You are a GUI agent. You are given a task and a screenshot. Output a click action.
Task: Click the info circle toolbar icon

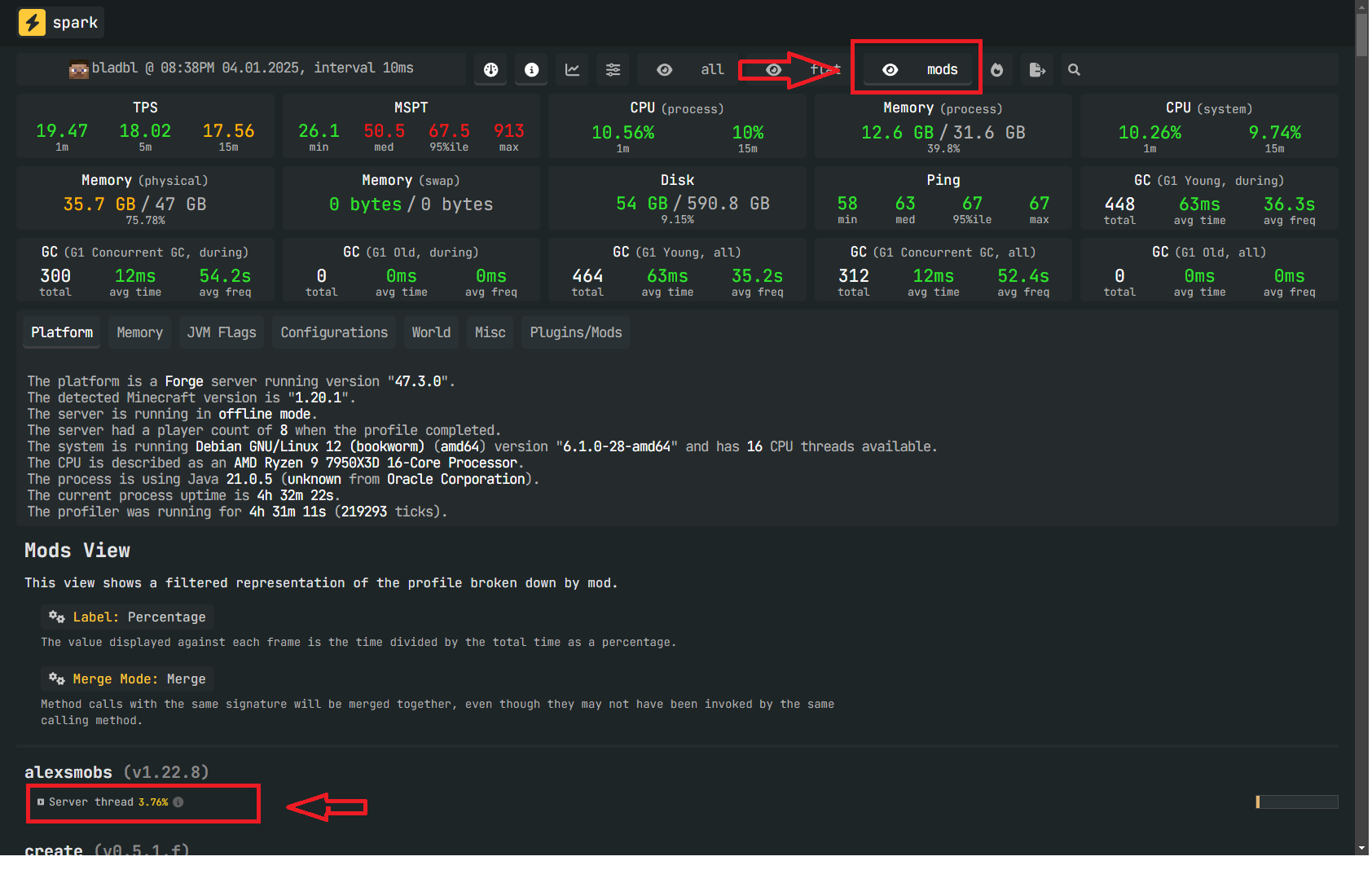[531, 70]
